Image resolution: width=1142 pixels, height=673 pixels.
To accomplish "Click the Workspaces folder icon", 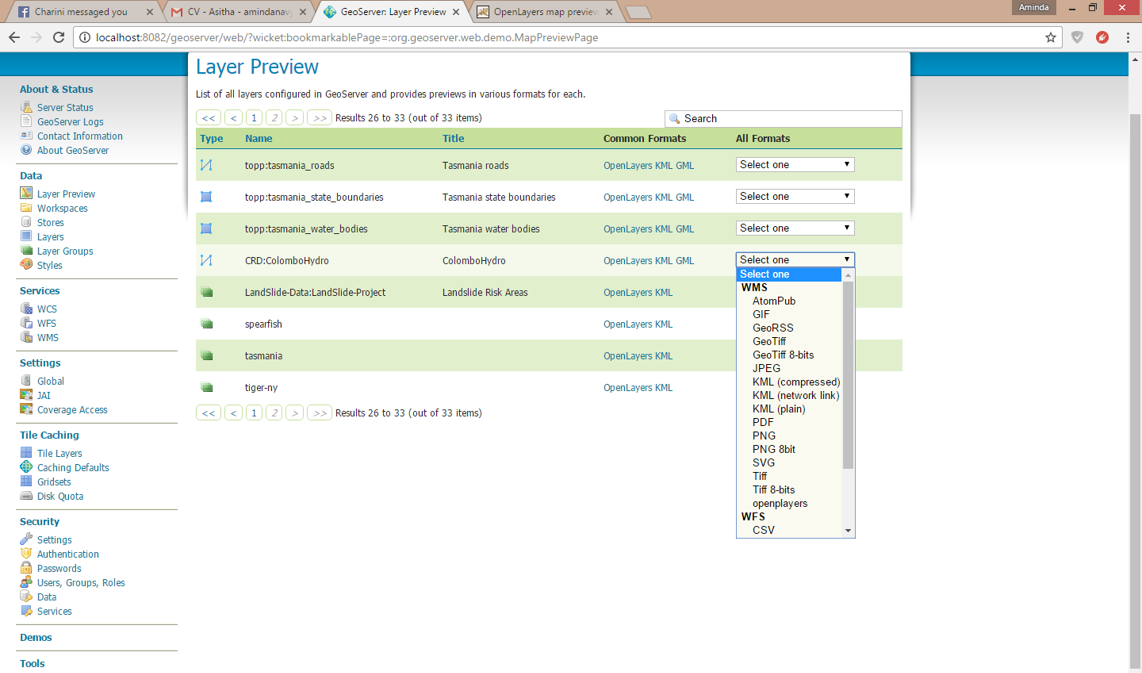I will [26, 208].
